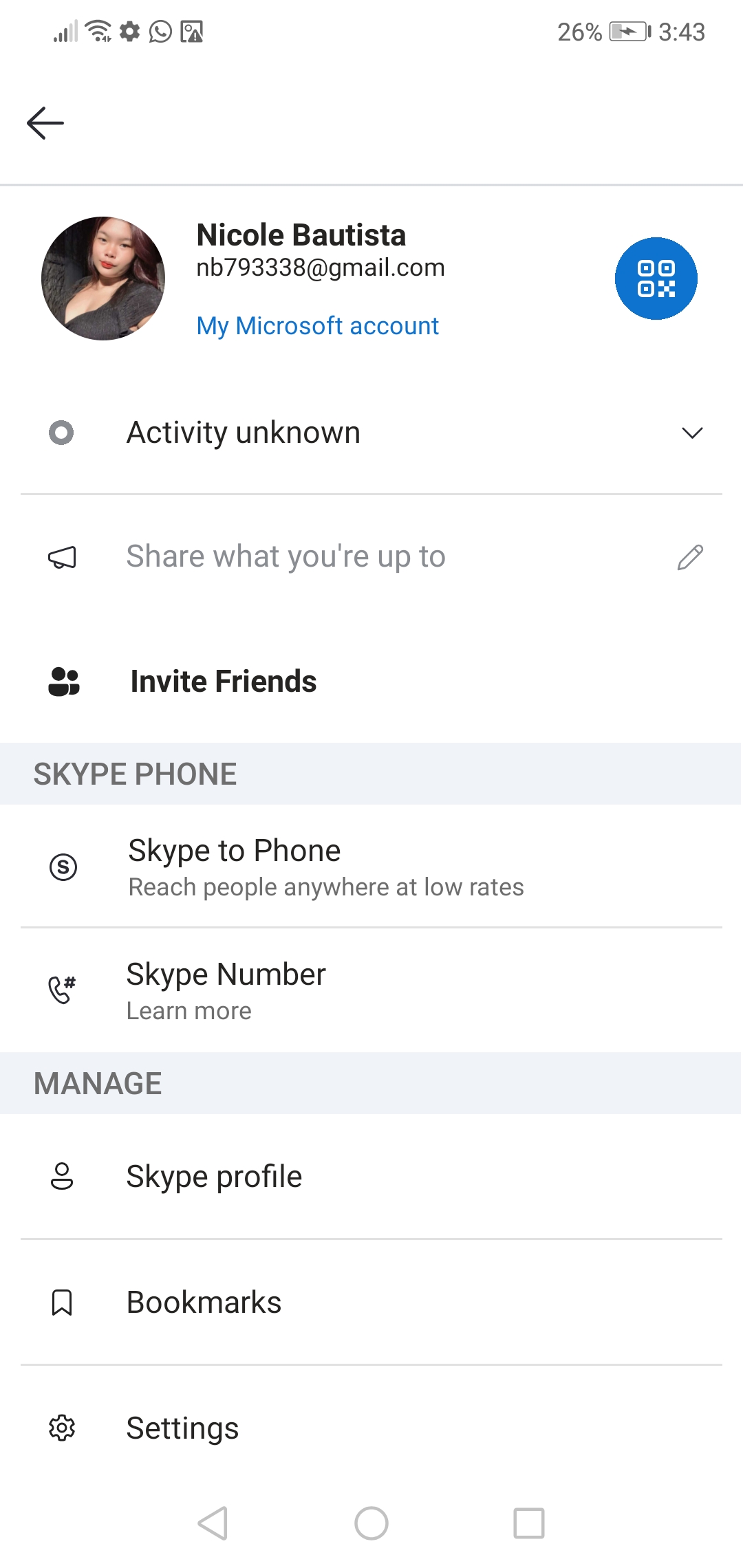Tap Nicole Bautista's profile picture
743x1568 pixels.
pyautogui.click(x=103, y=279)
